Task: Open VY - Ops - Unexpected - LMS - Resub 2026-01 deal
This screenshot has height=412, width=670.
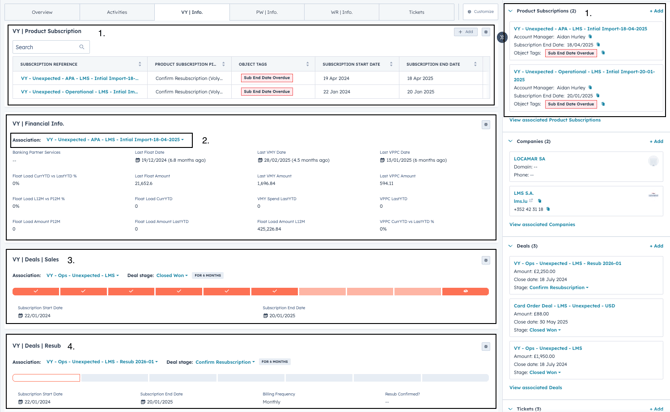Action: point(567,263)
